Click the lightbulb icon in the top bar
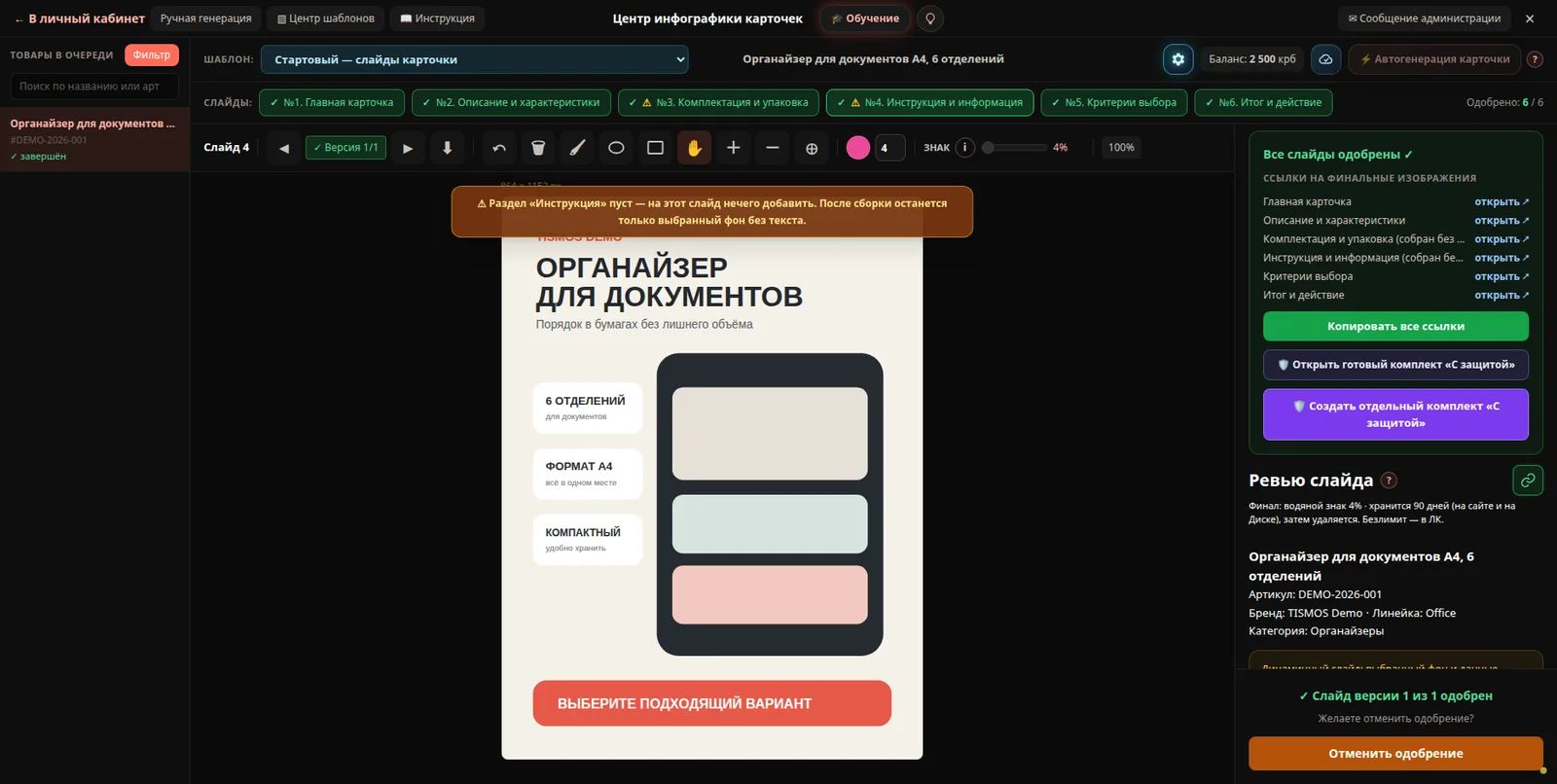 click(x=930, y=18)
